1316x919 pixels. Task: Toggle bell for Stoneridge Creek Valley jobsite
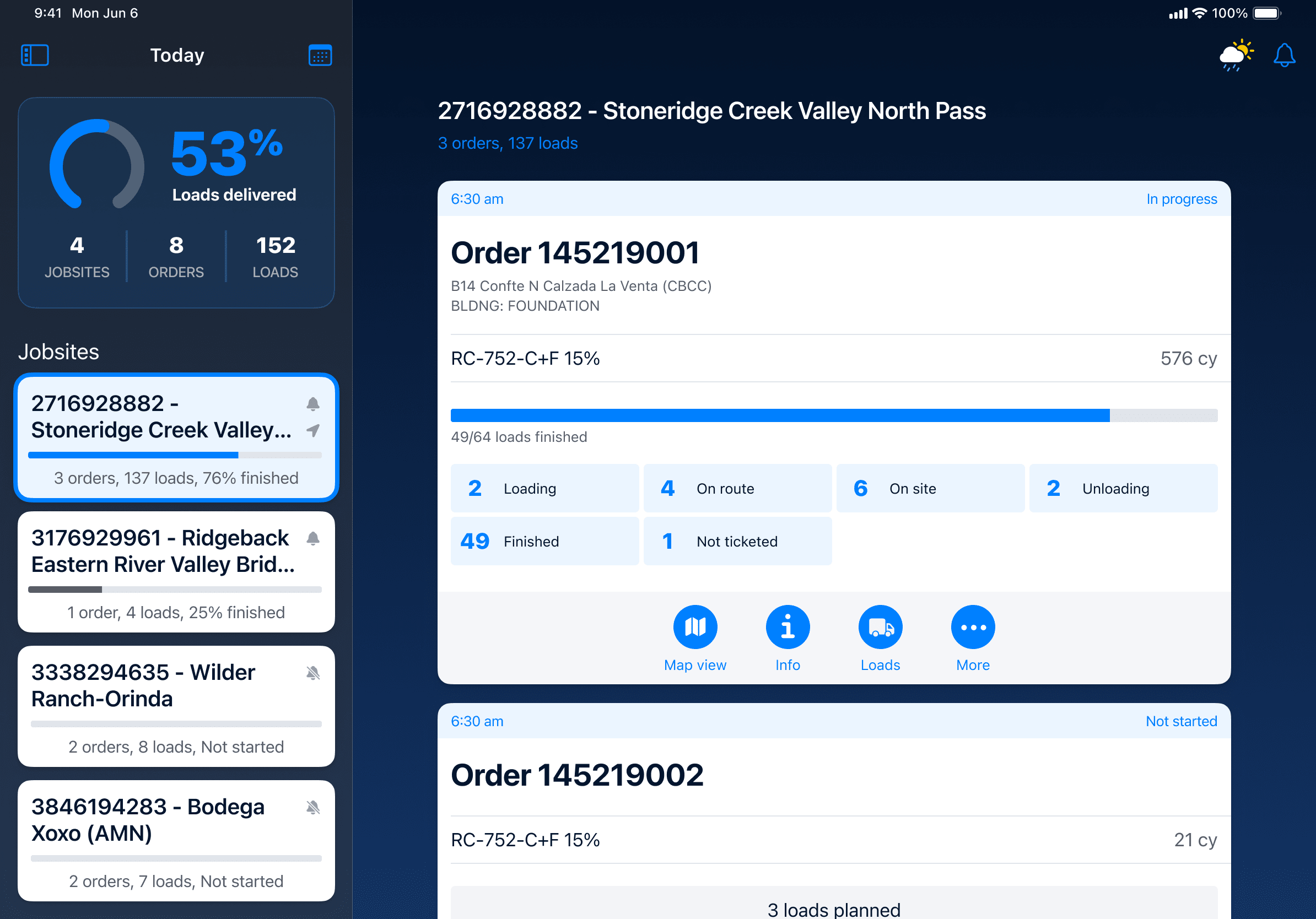[x=313, y=404]
